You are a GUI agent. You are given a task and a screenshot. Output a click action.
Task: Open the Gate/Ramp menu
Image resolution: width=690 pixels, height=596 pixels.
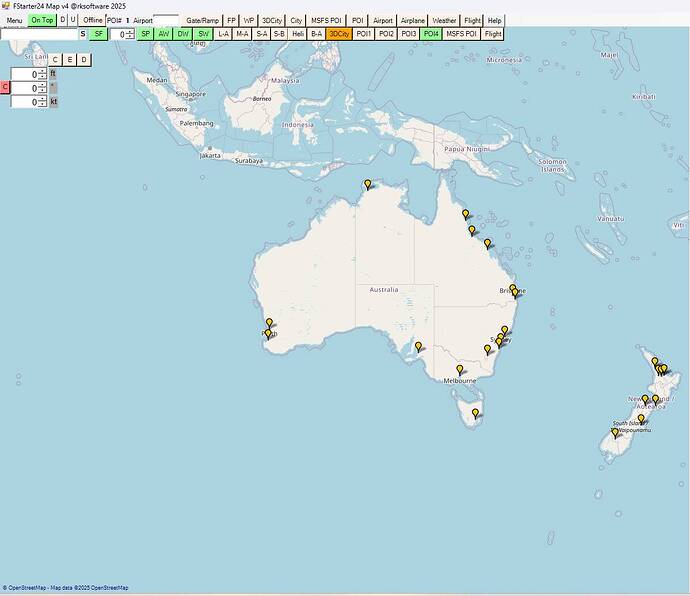click(202, 20)
